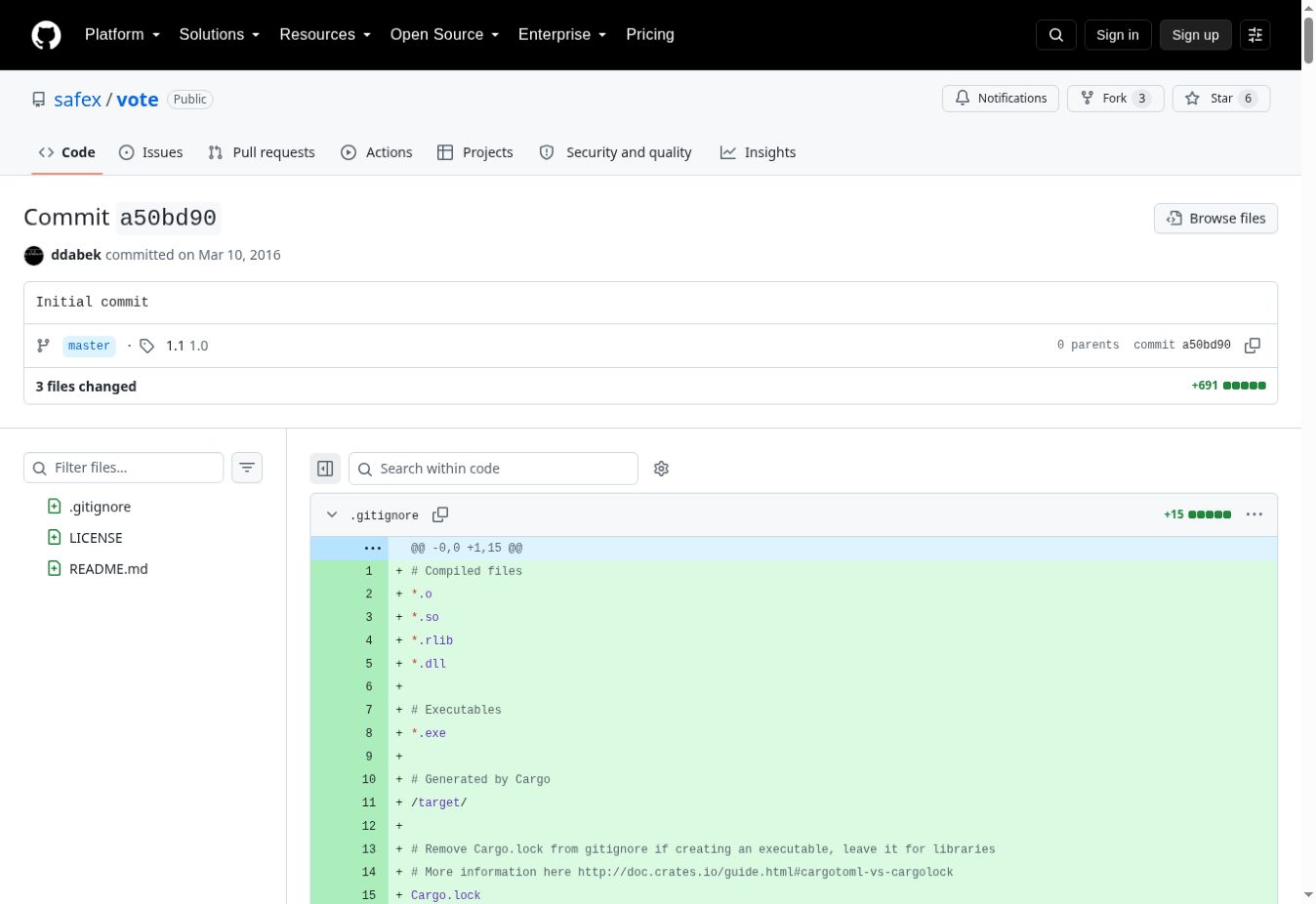Collapse the file tree sidebar
Screen dimensions: 1316x904
[325, 469]
